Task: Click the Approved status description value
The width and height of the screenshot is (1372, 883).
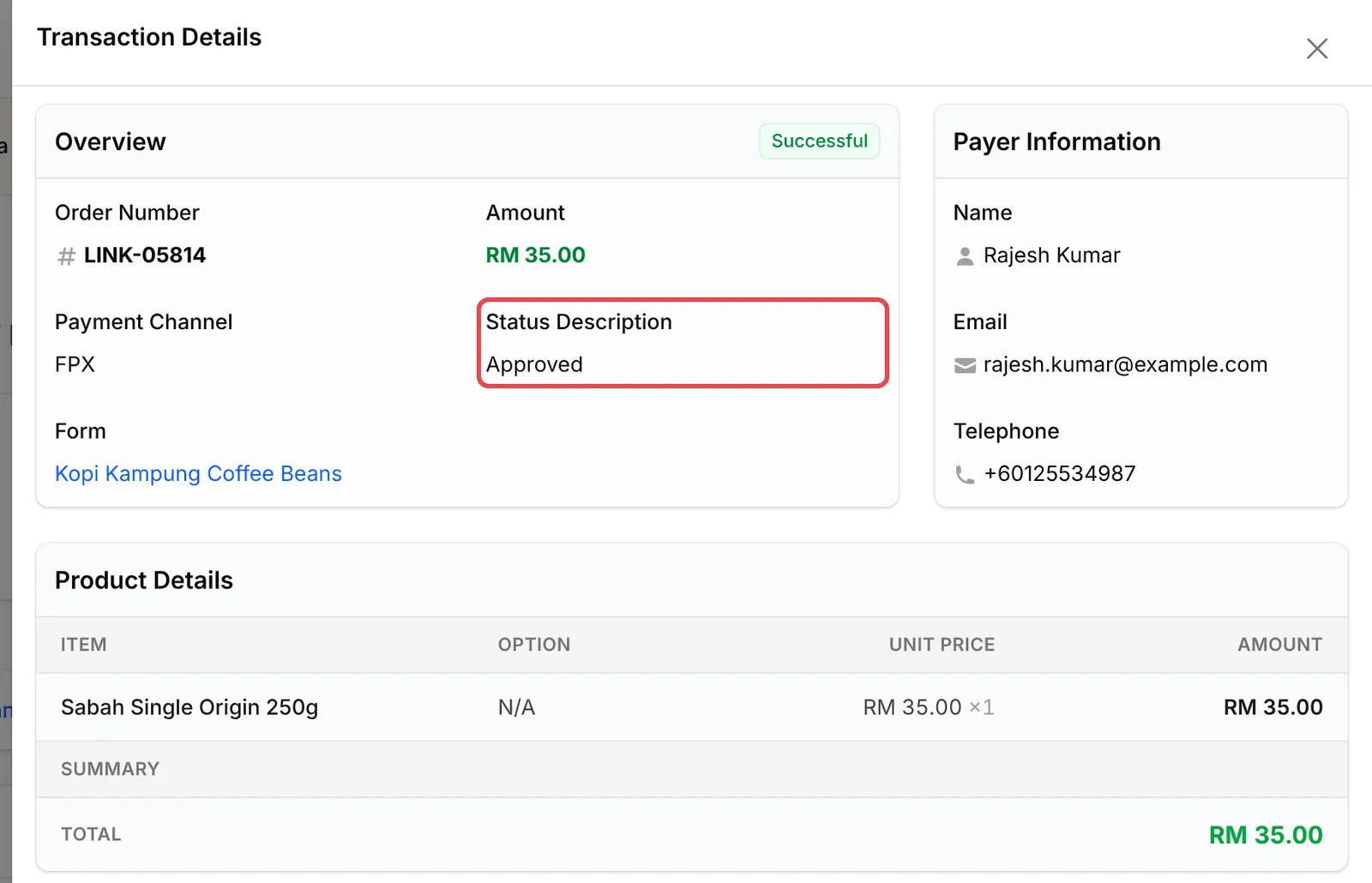Action: [534, 365]
